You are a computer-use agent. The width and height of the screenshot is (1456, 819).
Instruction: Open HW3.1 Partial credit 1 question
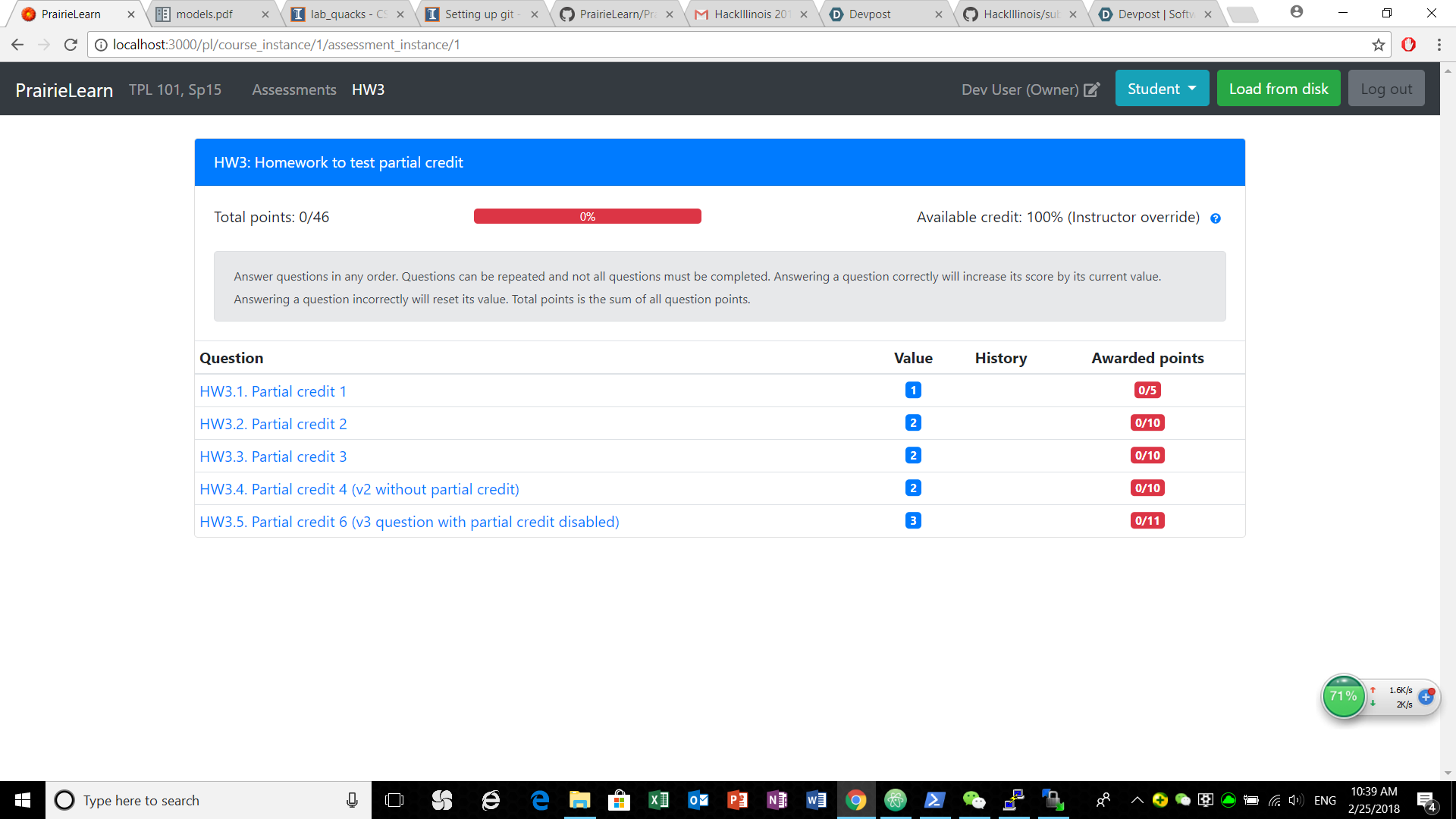[273, 391]
